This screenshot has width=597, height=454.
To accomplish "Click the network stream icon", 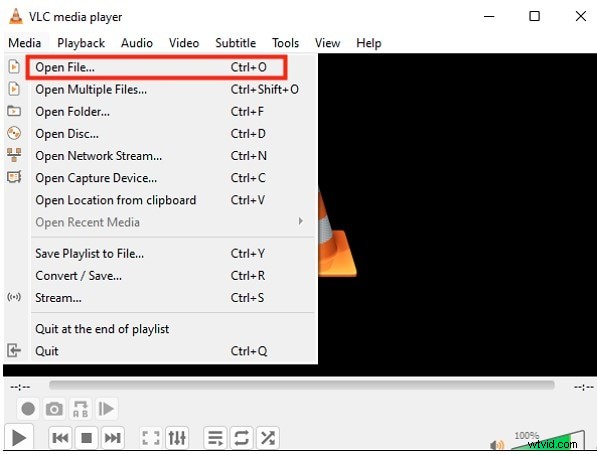I will pyautogui.click(x=14, y=155).
